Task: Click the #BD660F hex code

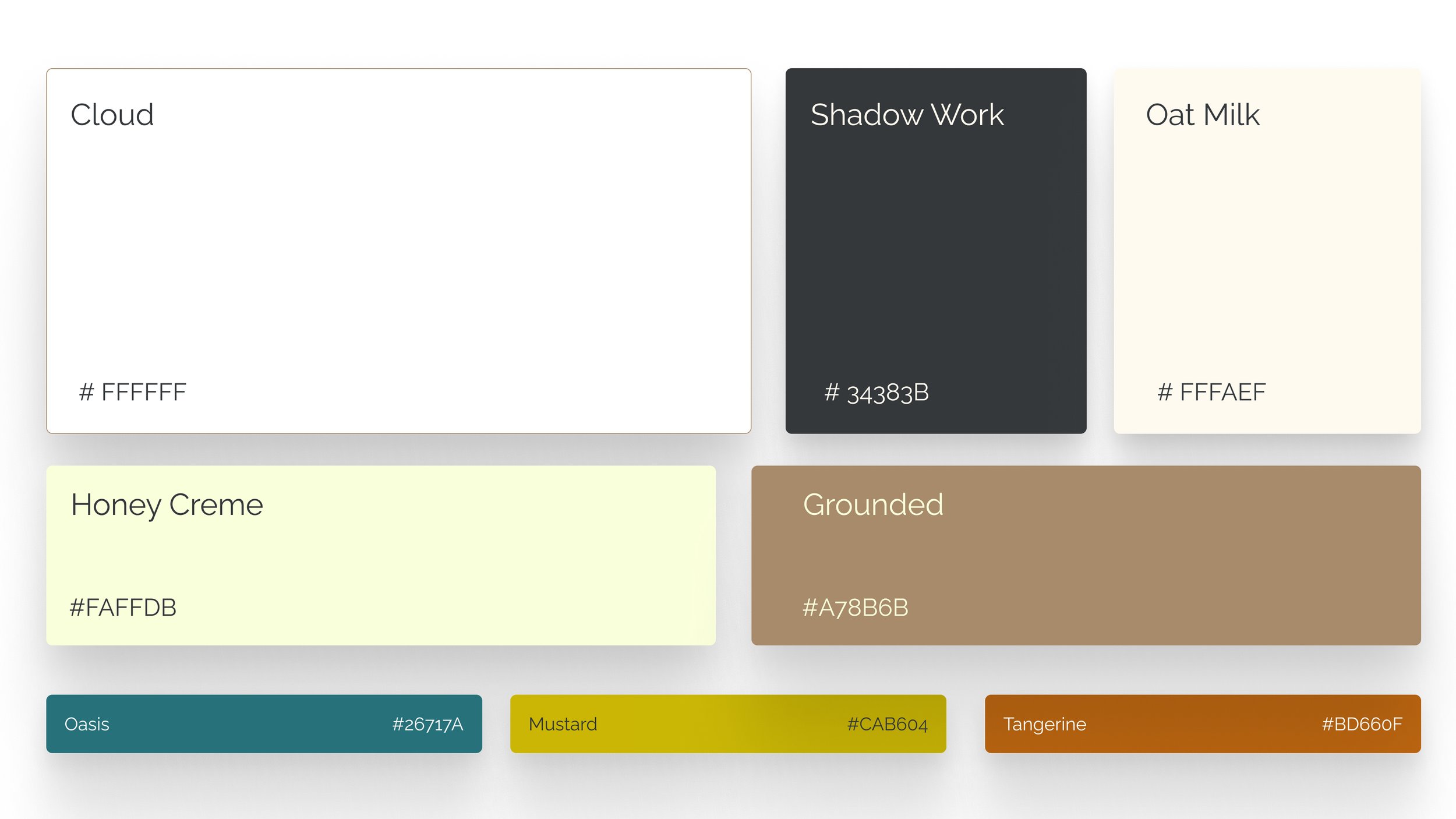Action: pos(1362,724)
